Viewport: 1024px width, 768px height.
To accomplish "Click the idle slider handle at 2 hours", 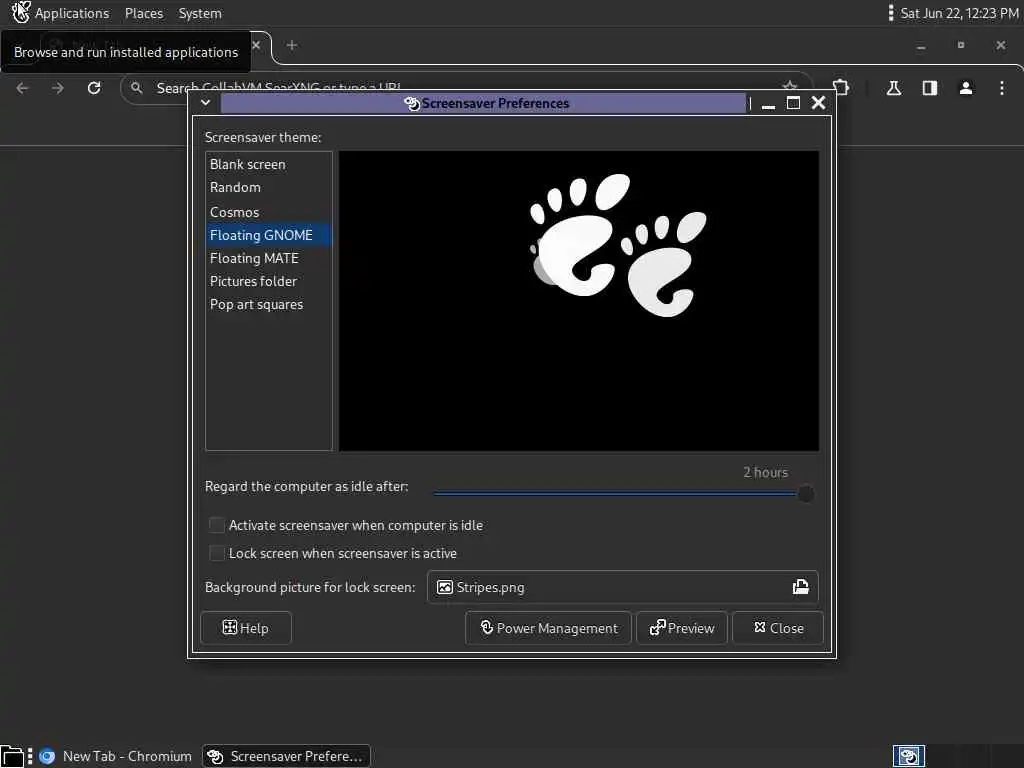I will point(806,494).
